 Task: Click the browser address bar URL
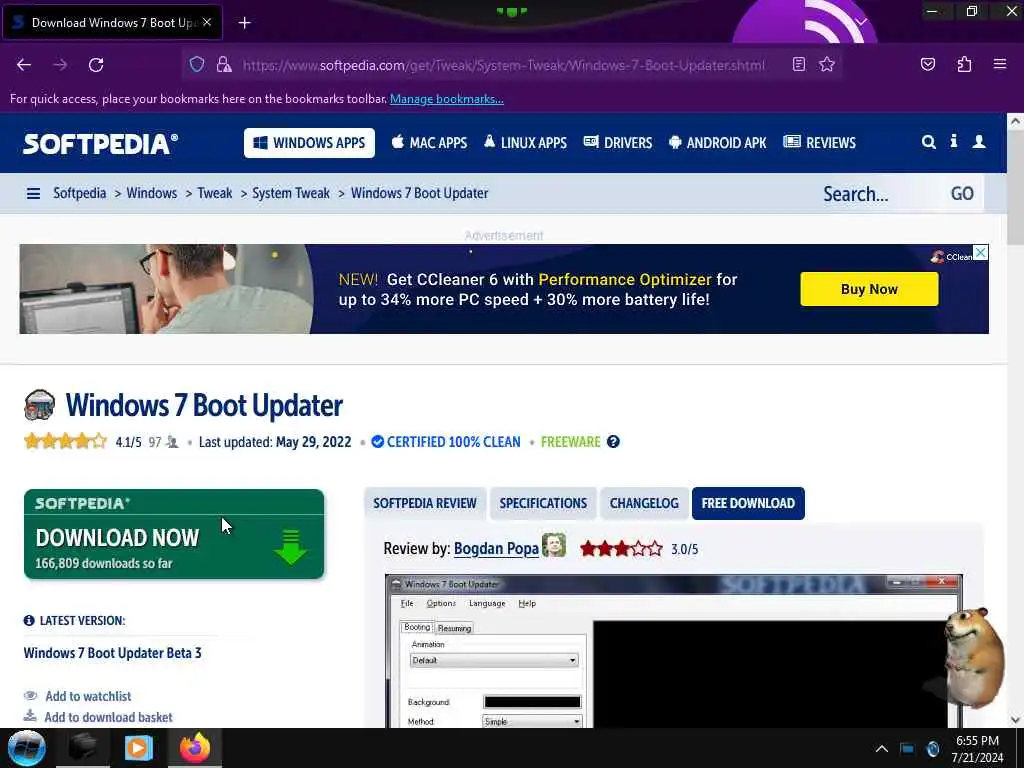pyautogui.click(x=503, y=65)
